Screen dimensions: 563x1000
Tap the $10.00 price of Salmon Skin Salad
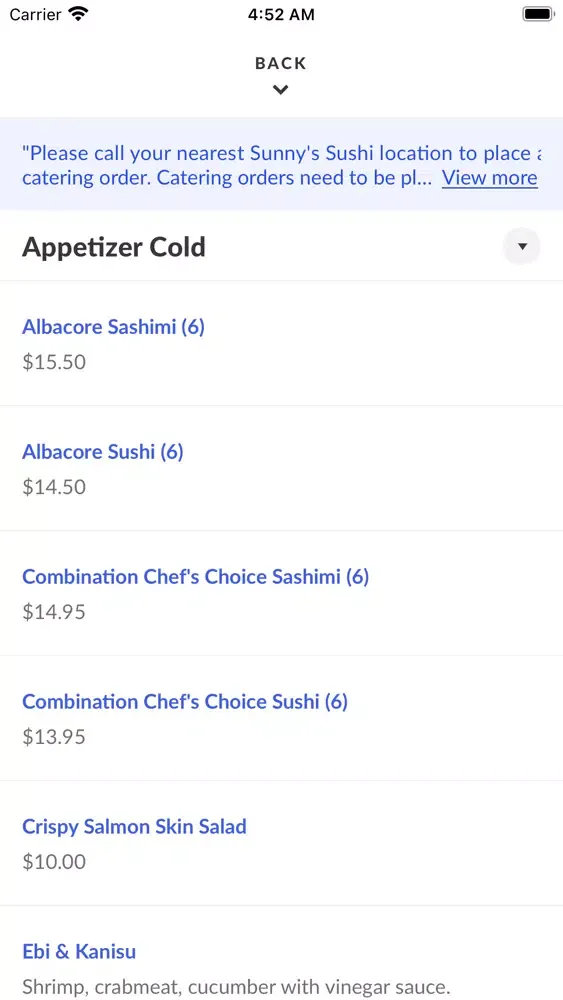click(x=54, y=862)
